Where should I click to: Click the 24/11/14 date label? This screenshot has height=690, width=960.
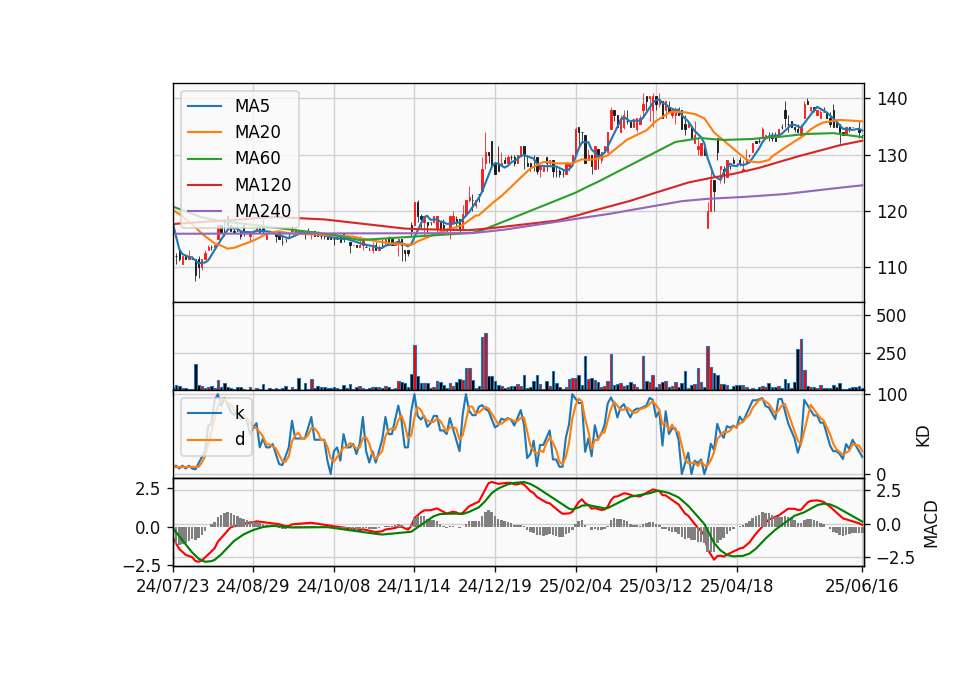coord(414,586)
